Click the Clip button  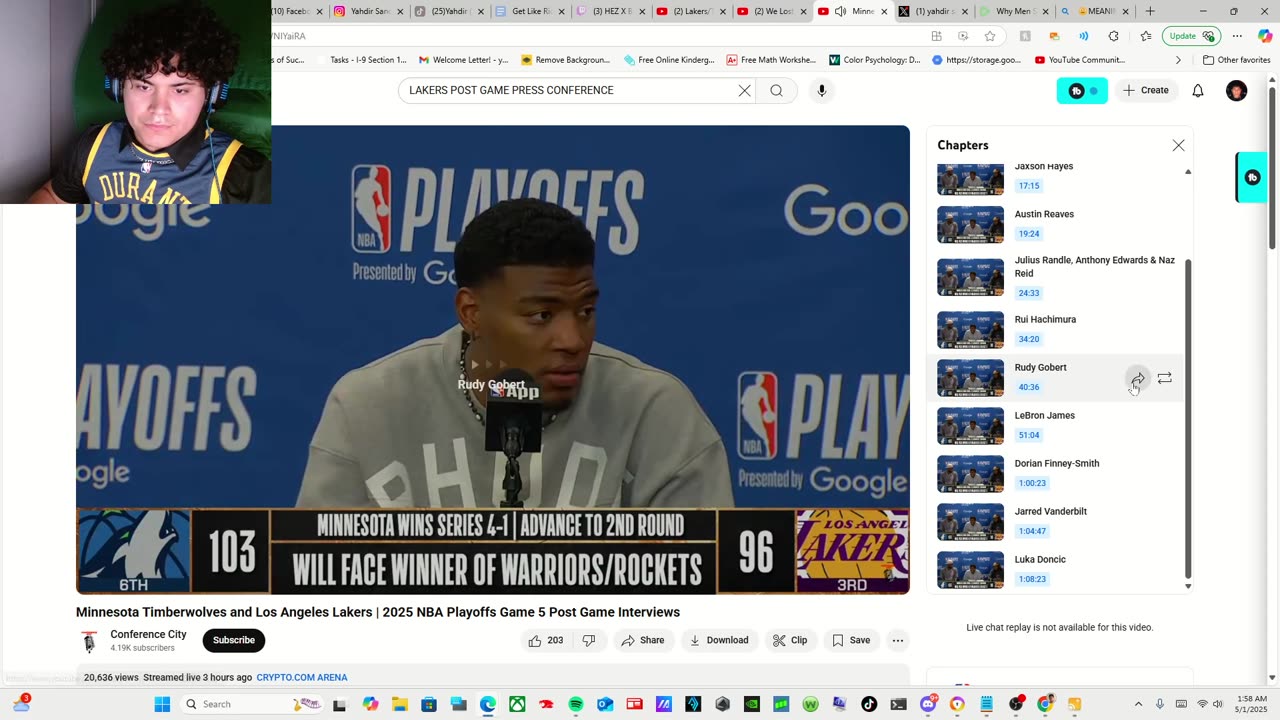point(790,640)
